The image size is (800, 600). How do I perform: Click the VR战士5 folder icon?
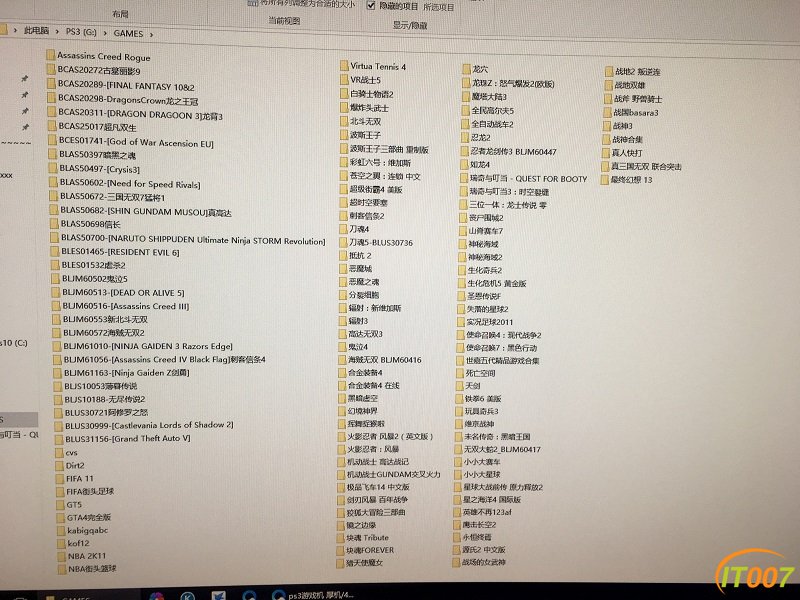pos(344,80)
